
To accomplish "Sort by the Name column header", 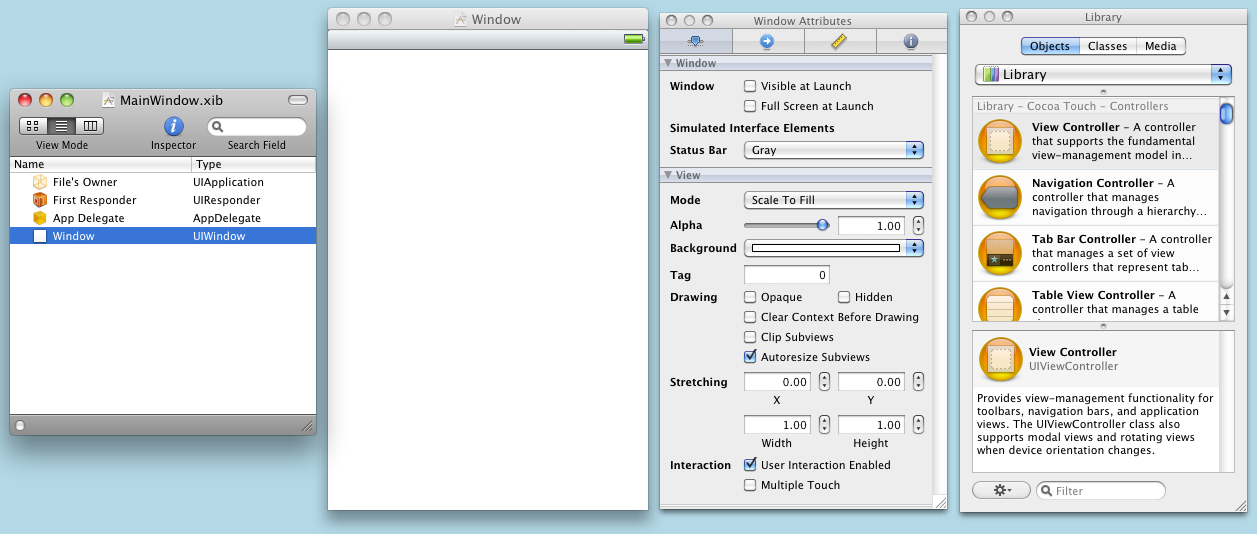I will coord(100,164).
